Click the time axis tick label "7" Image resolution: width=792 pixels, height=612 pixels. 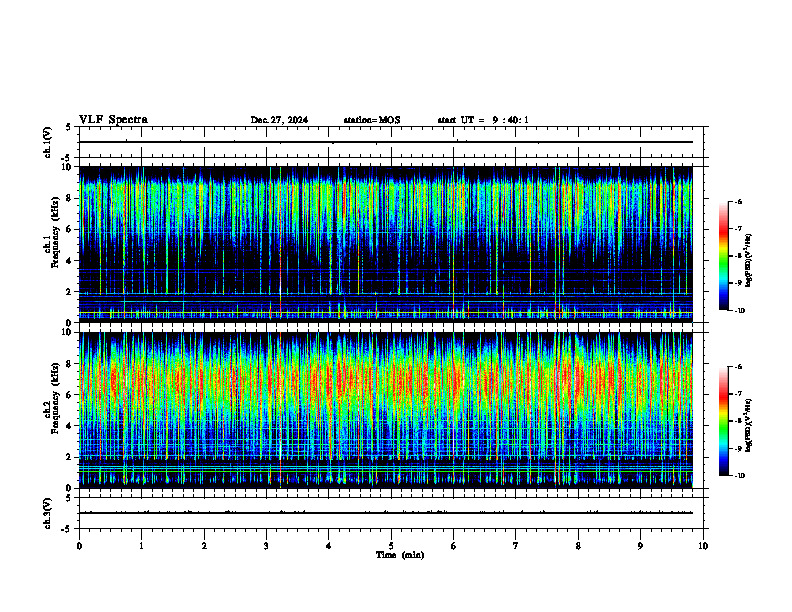pyautogui.click(x=516, y=546)
